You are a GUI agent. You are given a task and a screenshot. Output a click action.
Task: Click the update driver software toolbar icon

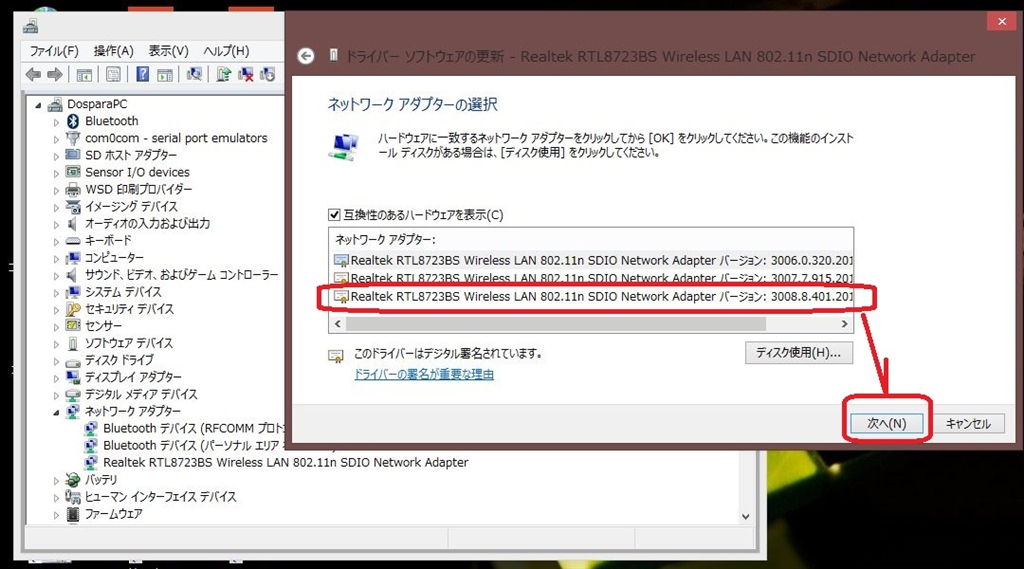[223, 74]
